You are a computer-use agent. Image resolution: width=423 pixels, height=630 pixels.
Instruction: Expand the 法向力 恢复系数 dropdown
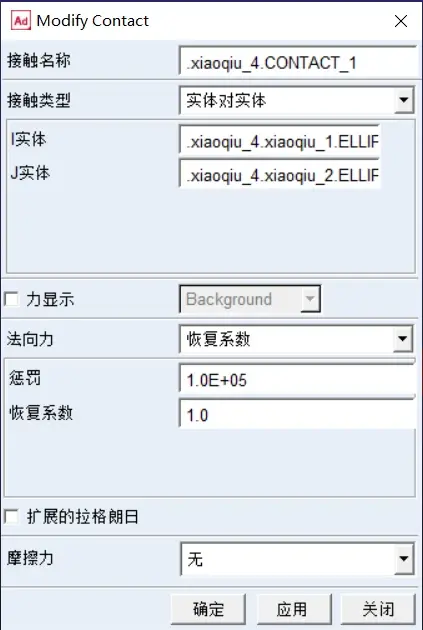pyautogui.click(x=403, y=339)
